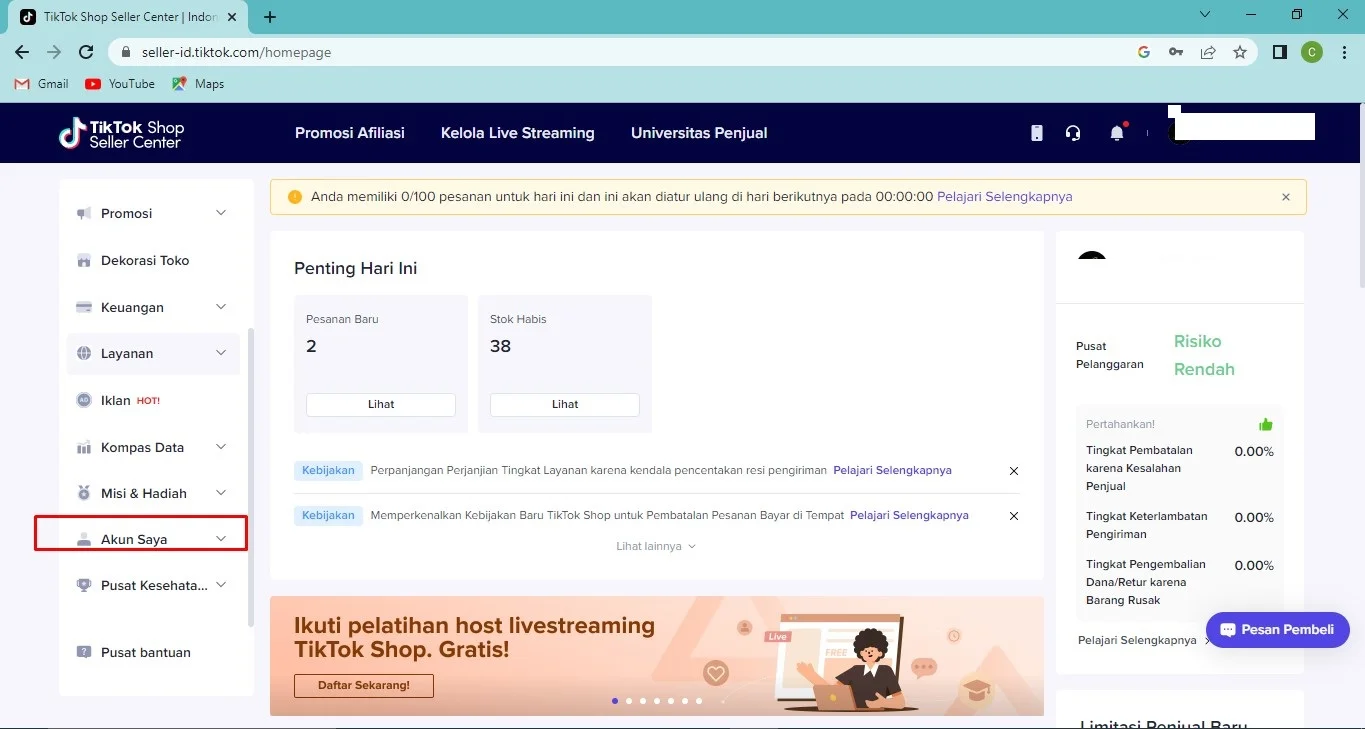Click the livestreaming training banner image
Screen dimensions: 1365x729
[657, 656]
